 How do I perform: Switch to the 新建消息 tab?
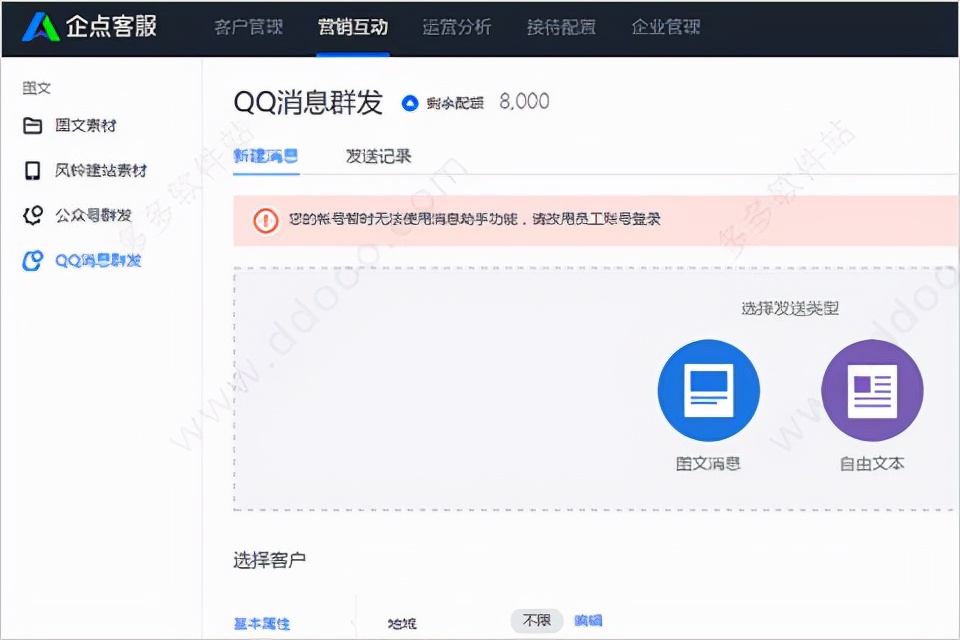pos(266,156)
